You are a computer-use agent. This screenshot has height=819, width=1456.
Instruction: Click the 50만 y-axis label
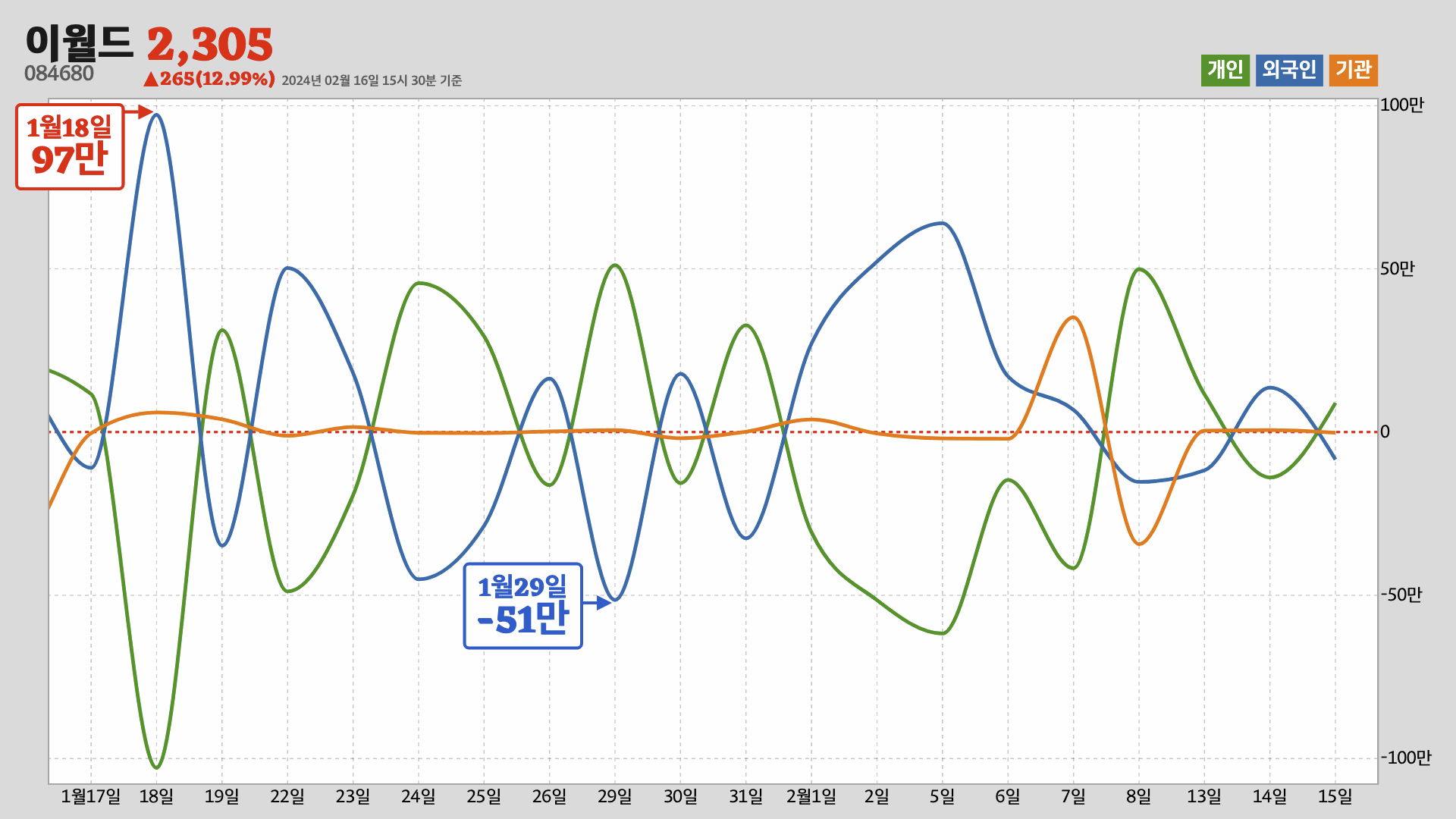click(1398, 268)
